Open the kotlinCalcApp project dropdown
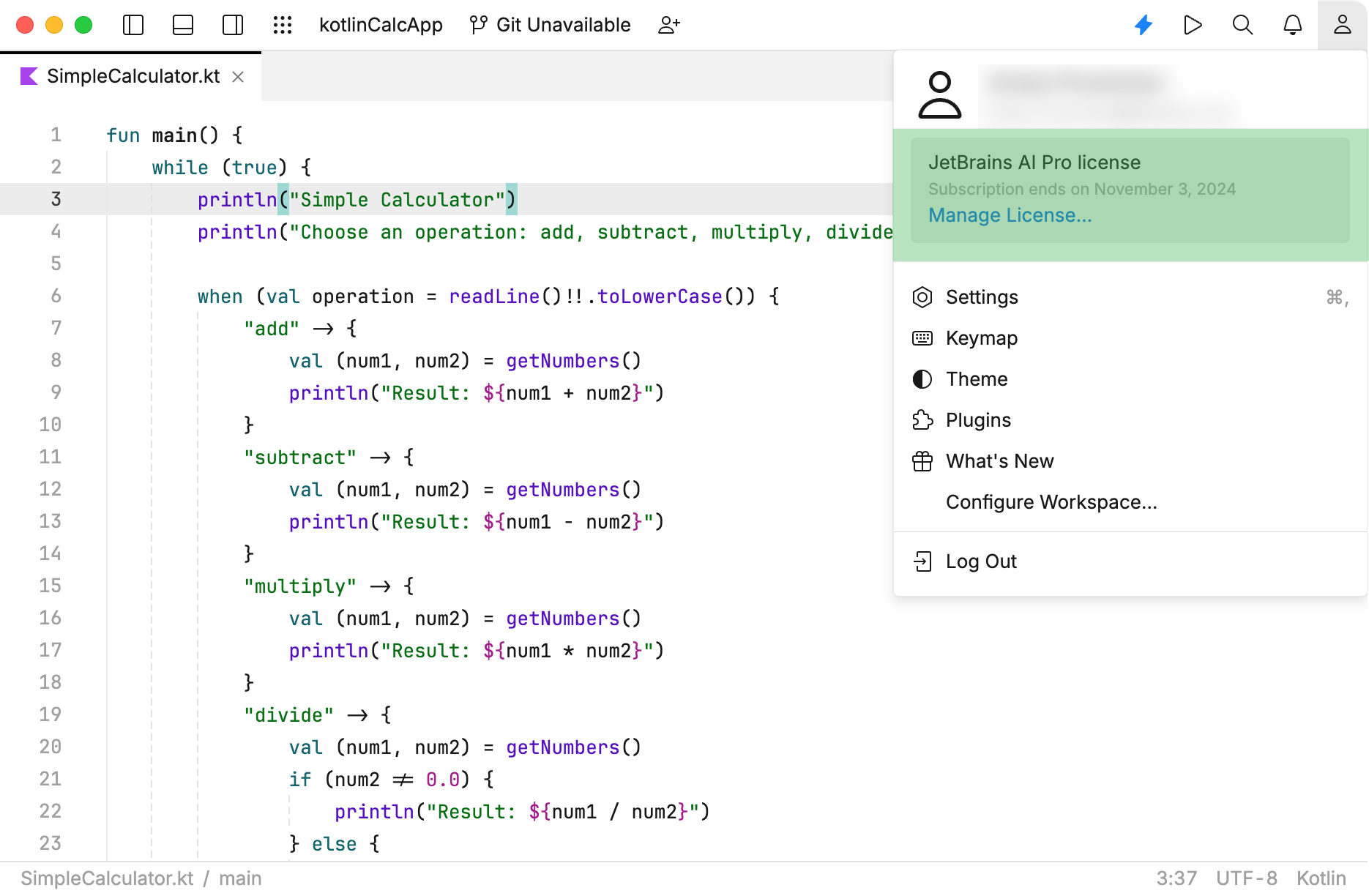Viewport: 1369px width, 896px height. pyautogui.click(x=381, y=25)
